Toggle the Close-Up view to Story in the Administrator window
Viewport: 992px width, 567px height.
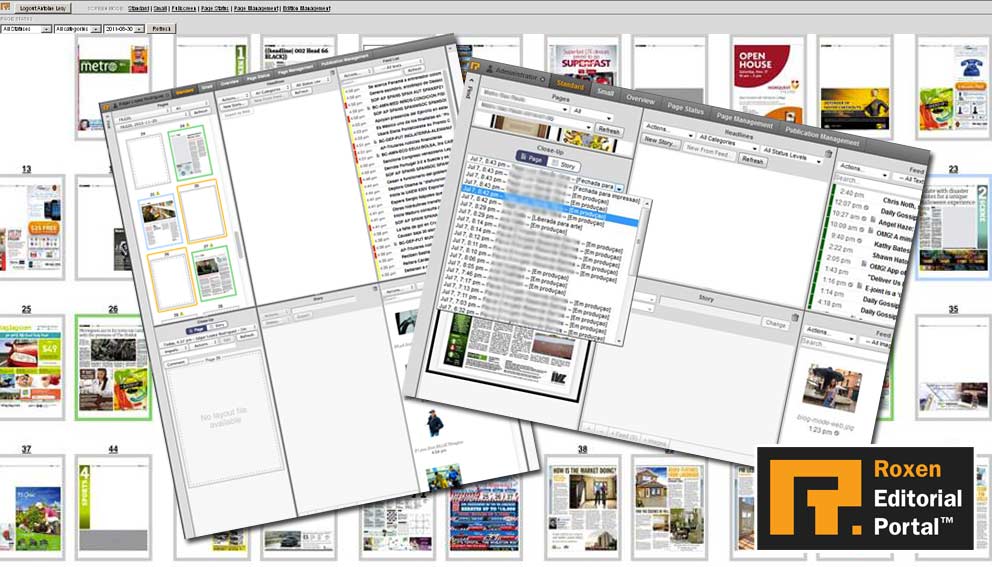564,165
